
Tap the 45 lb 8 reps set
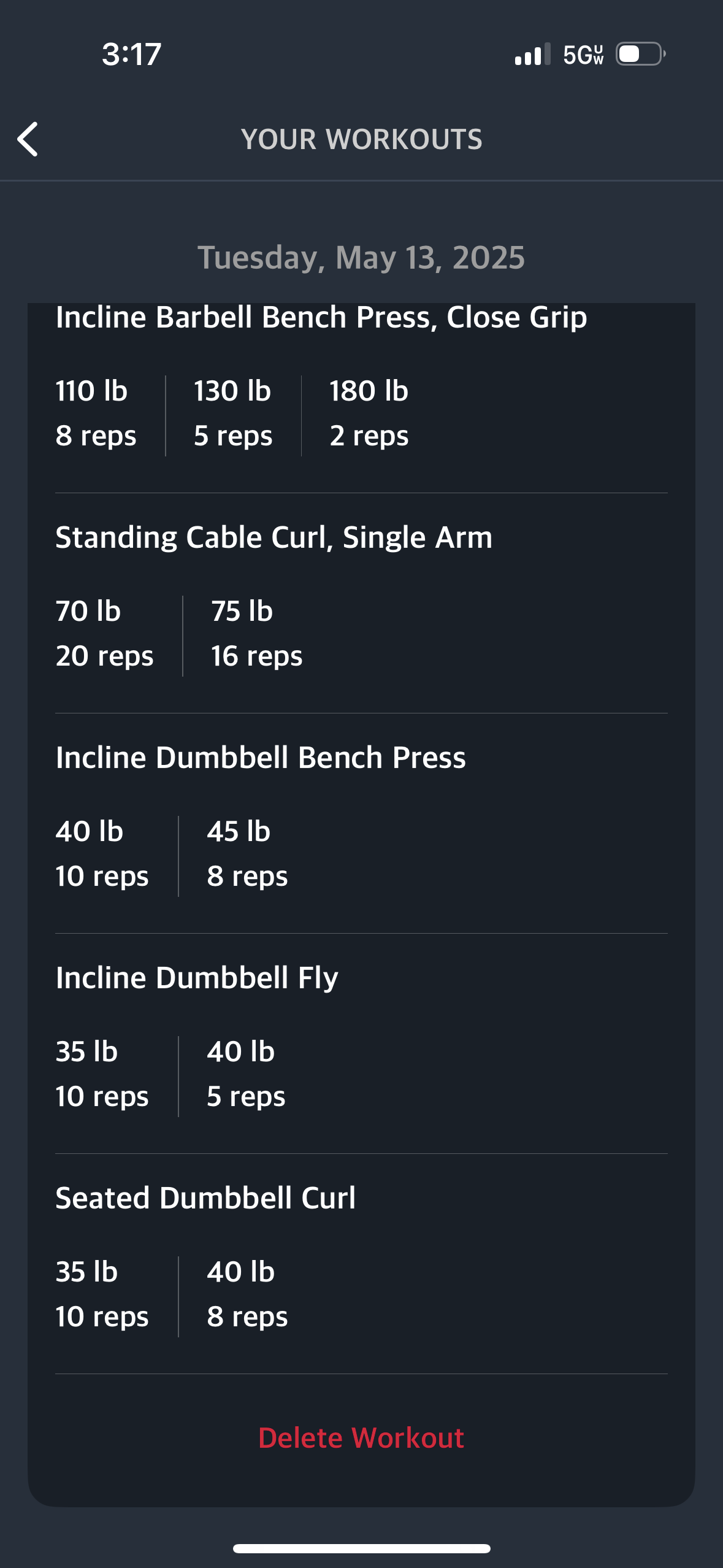pos(247,854)
